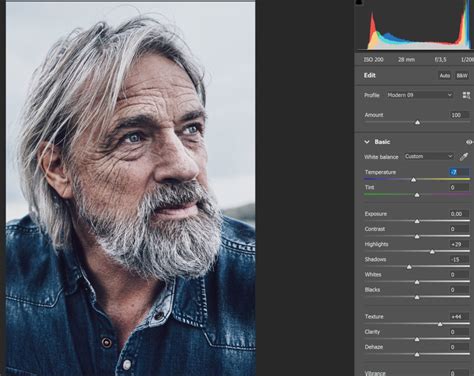This screenshot has width=474, height=376.
Task: Click the Exposure value field 0.00
Action: pos(459,214)
